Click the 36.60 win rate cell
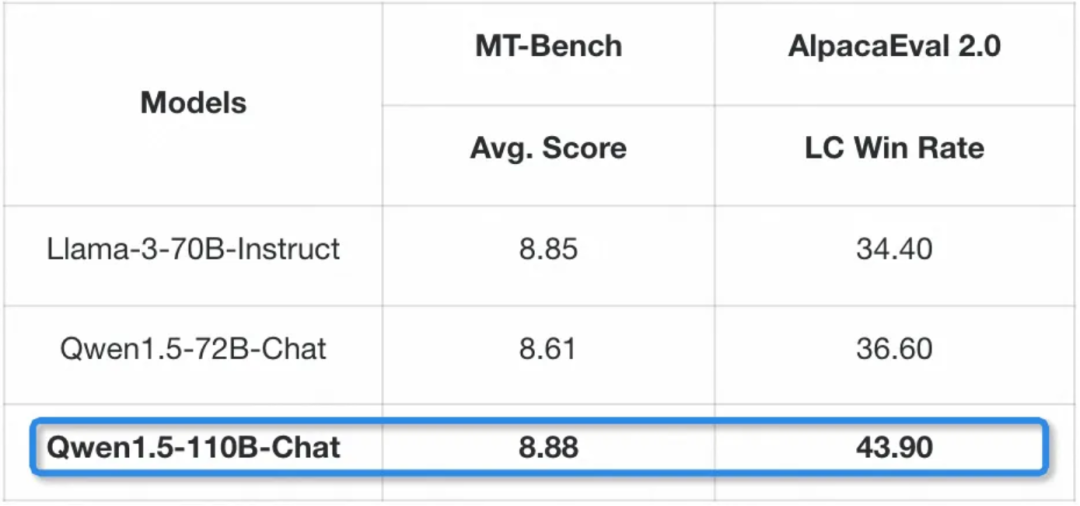Screen dimensions: 1080x506 (x=894, y=349)
